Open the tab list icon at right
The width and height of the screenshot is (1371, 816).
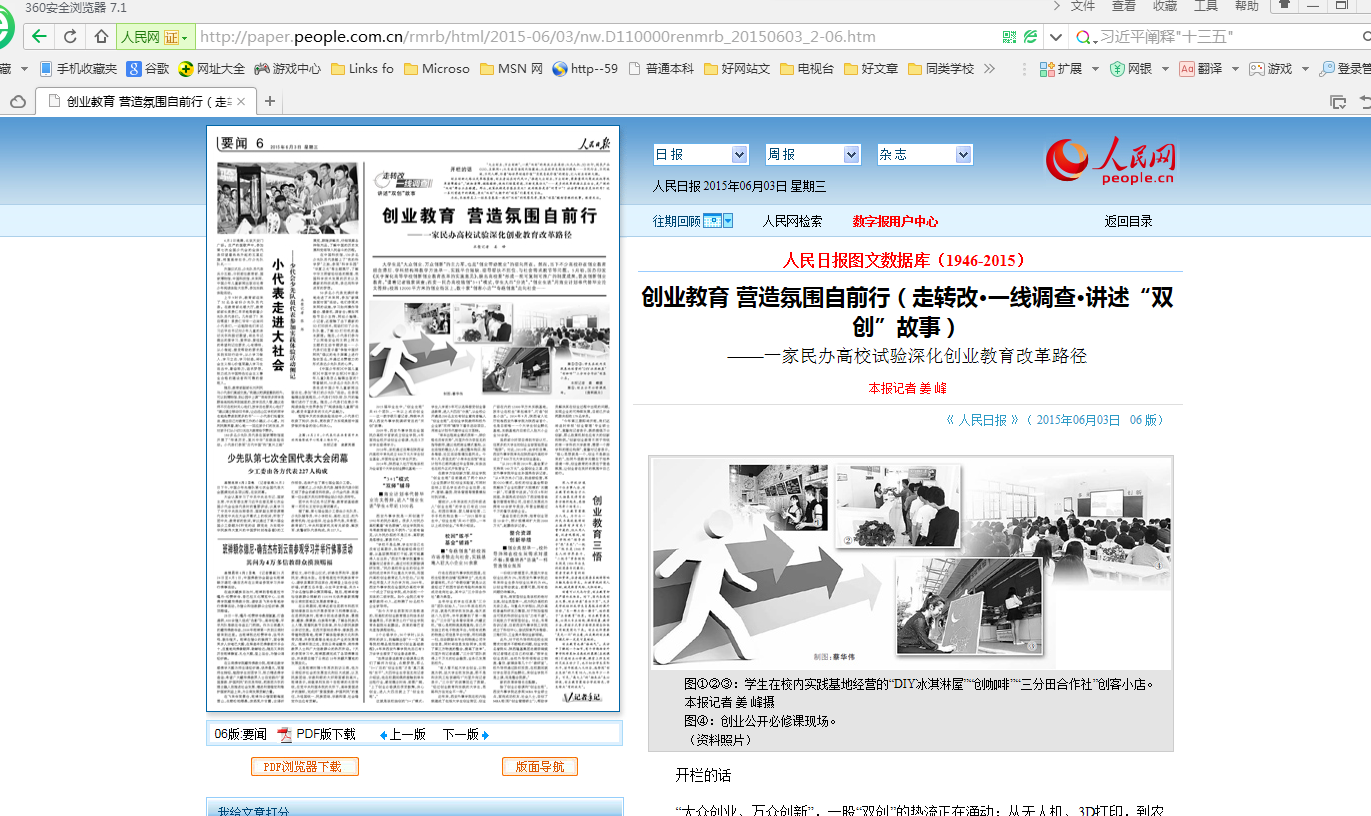[x=1337, y=101]
